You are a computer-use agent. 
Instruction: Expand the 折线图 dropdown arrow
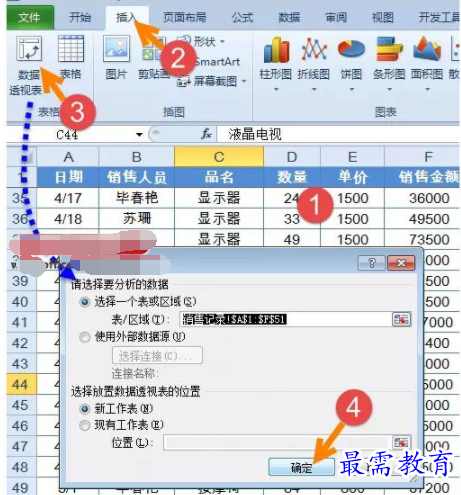pos(314,89)
